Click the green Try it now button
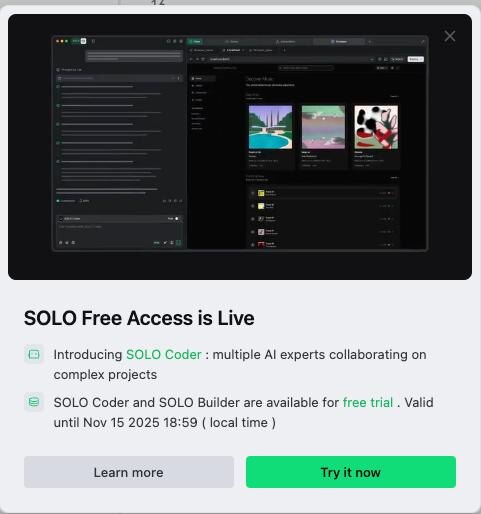The width and height of the screenshot is (481, 514). click(x=351, y=472)
